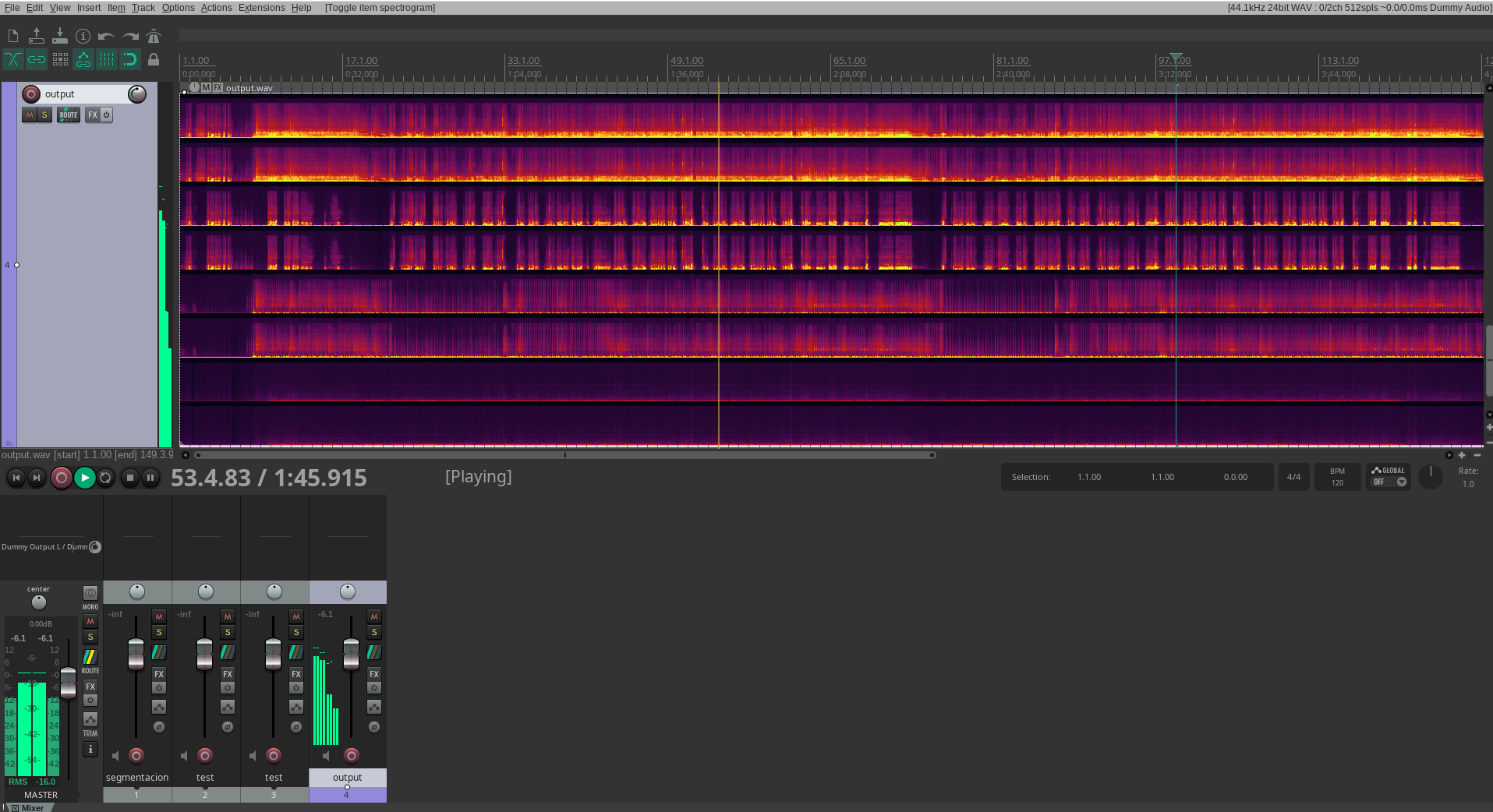Click the BPM 120 tempo field
Screen dimensions: 1493x812
point(1337,477)
